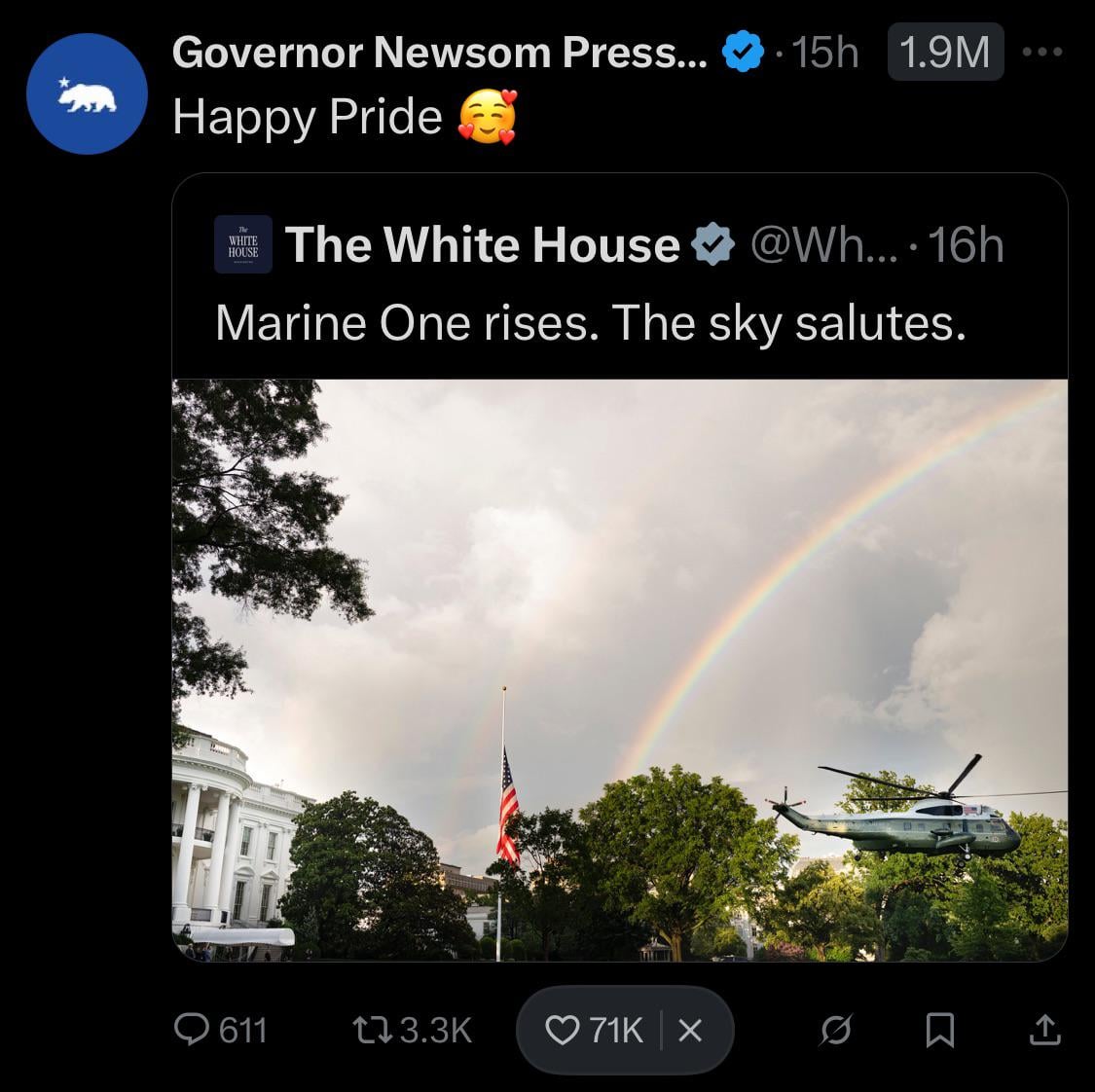Share the post via the share icon
Viewport: 1095px width, 1092px height.
[1044, 1030]
